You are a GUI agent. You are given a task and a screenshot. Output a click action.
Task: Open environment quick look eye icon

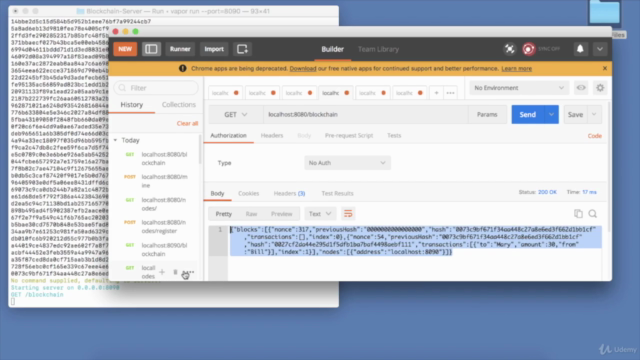click(581, 88)
